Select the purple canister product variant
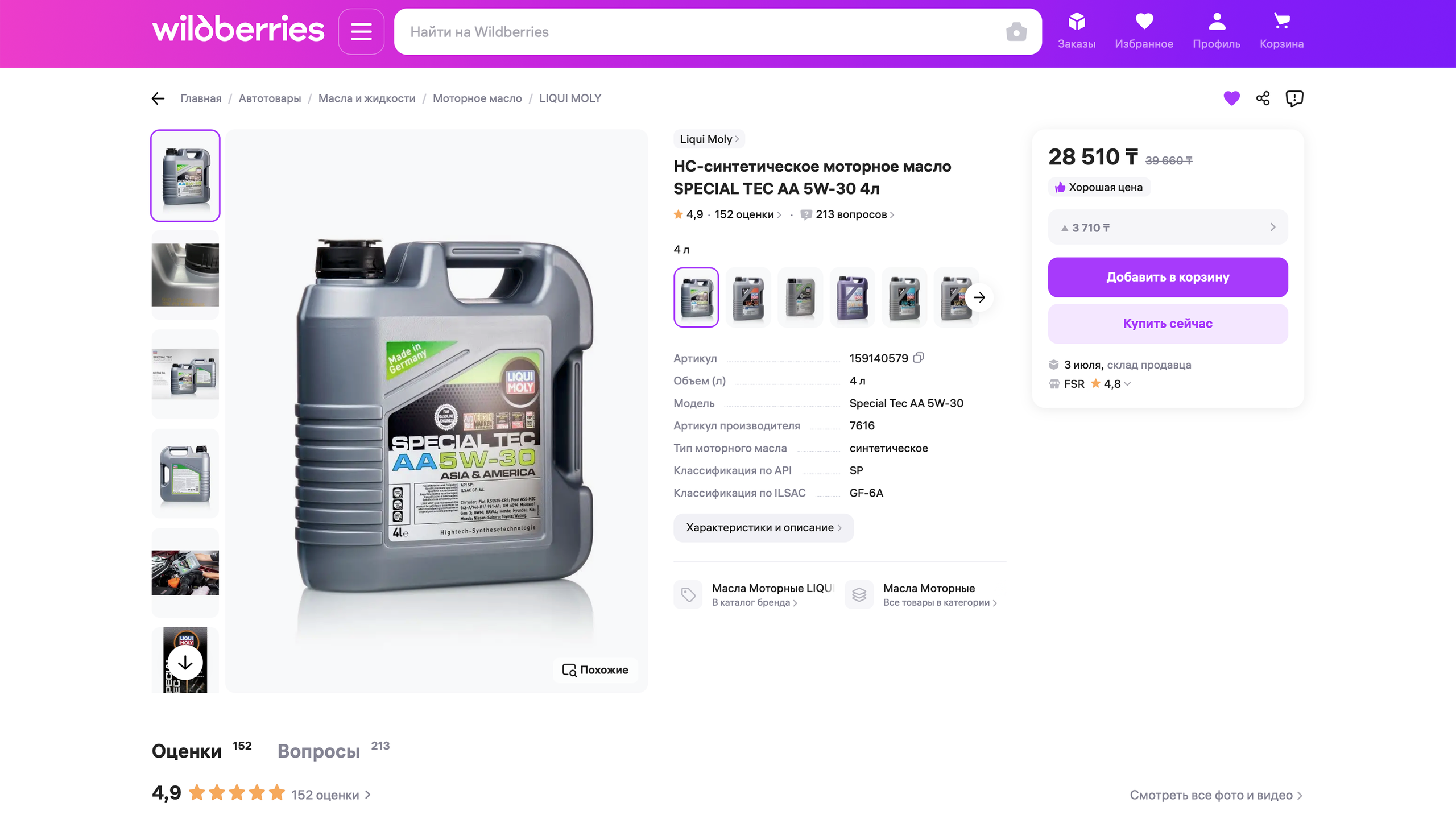This screenshot has height=819, width=1456. 852,297
